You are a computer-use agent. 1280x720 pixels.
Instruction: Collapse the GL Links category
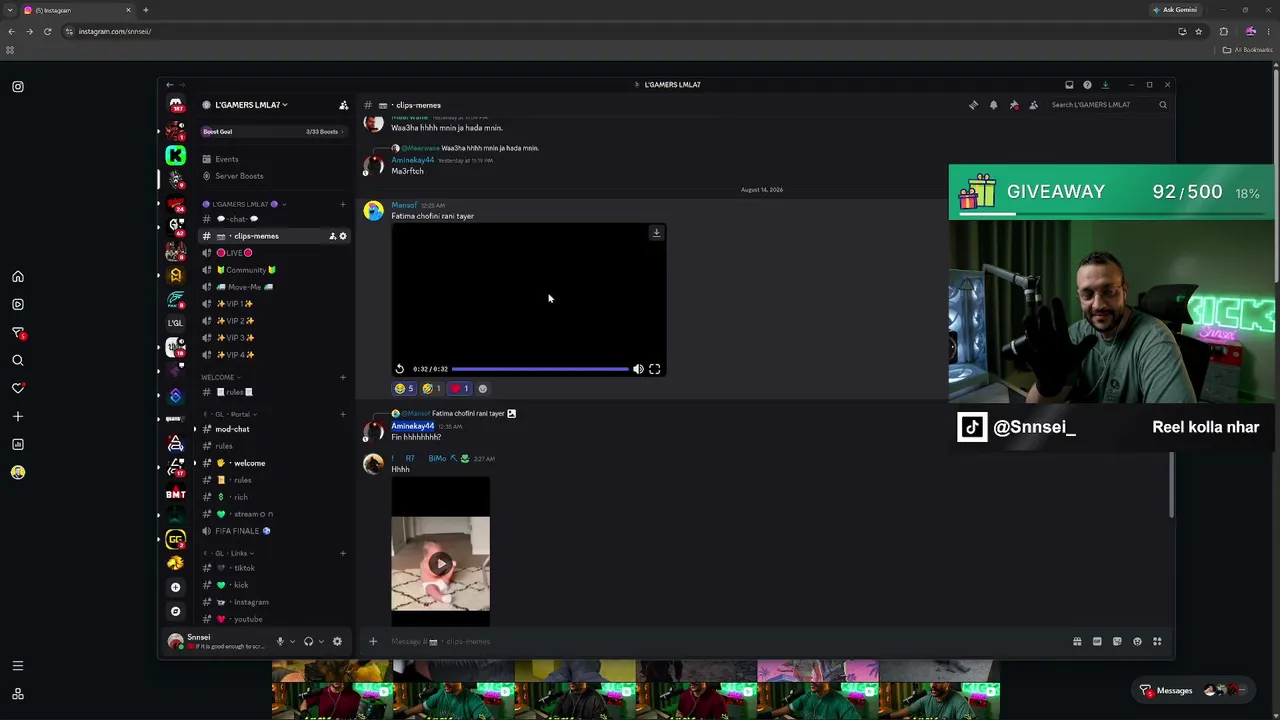[x=230, y=553]
